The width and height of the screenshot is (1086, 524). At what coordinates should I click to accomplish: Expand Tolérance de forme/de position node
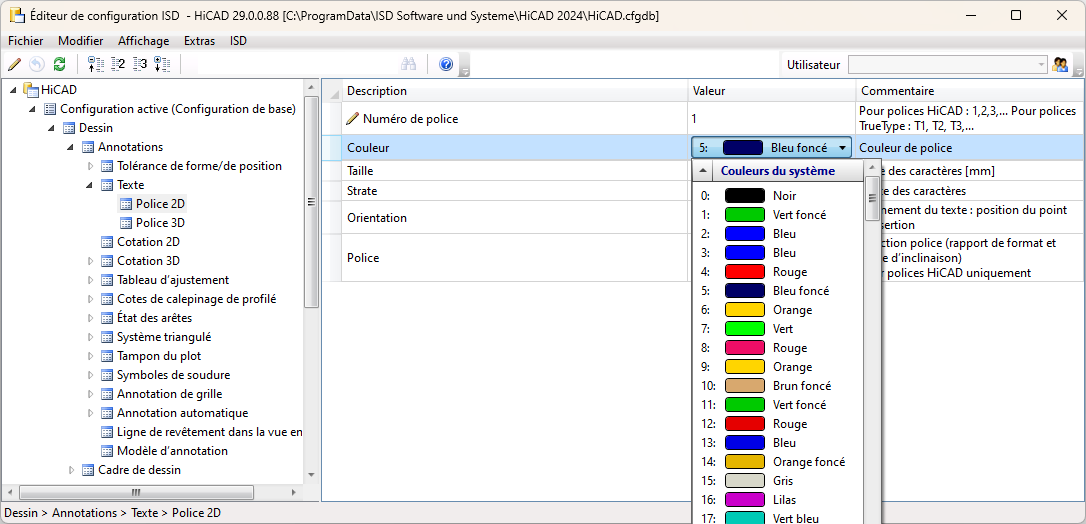click(90, 166)
